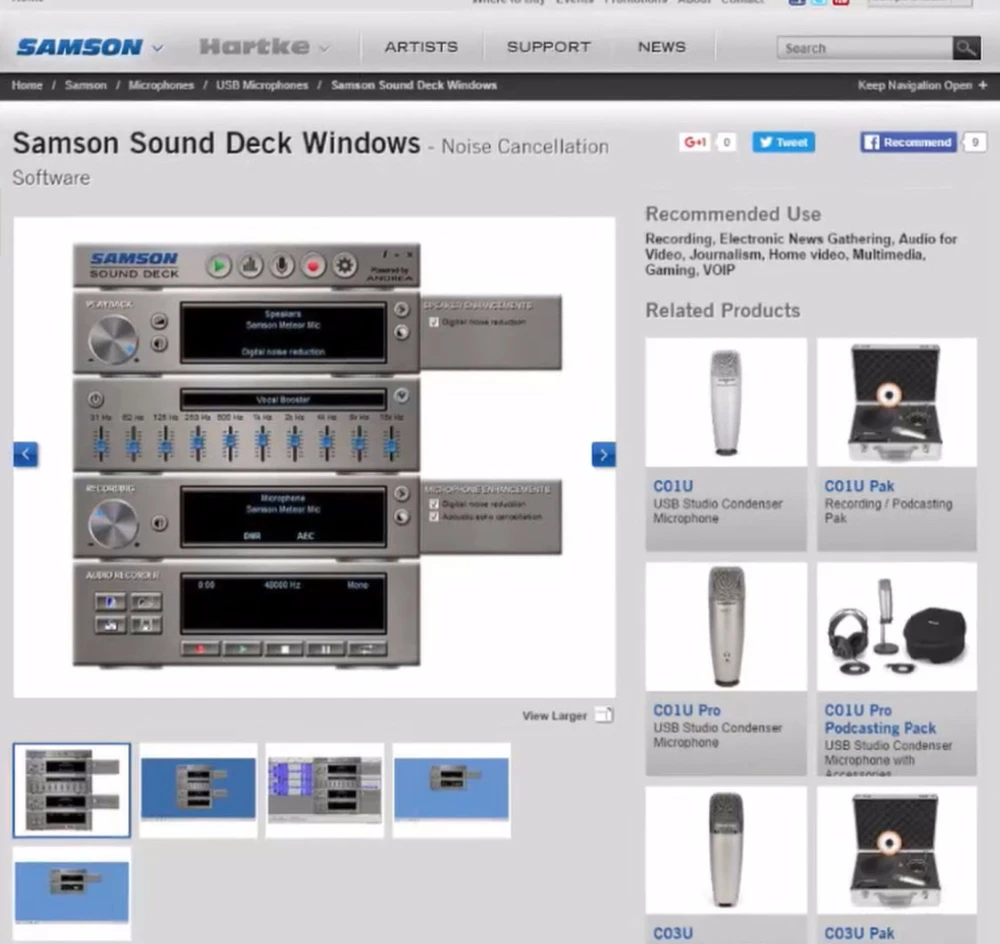Image resolution: width=1000 pixels, height=944 pixels.
Task: Open the NEWS menu
Action: pyautogui.click(x=662, y=47)
